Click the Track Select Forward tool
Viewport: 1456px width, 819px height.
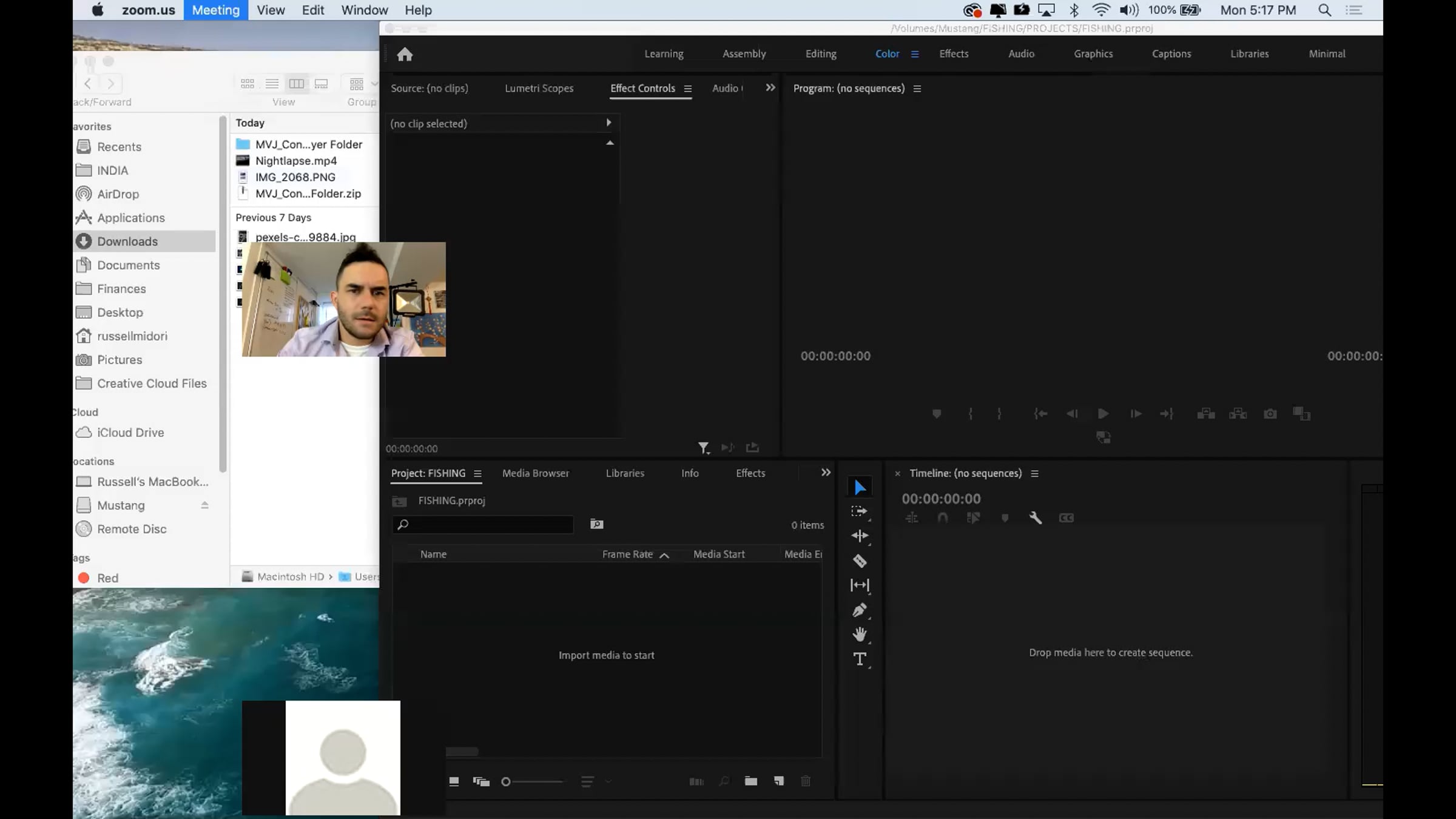[859, 511]
